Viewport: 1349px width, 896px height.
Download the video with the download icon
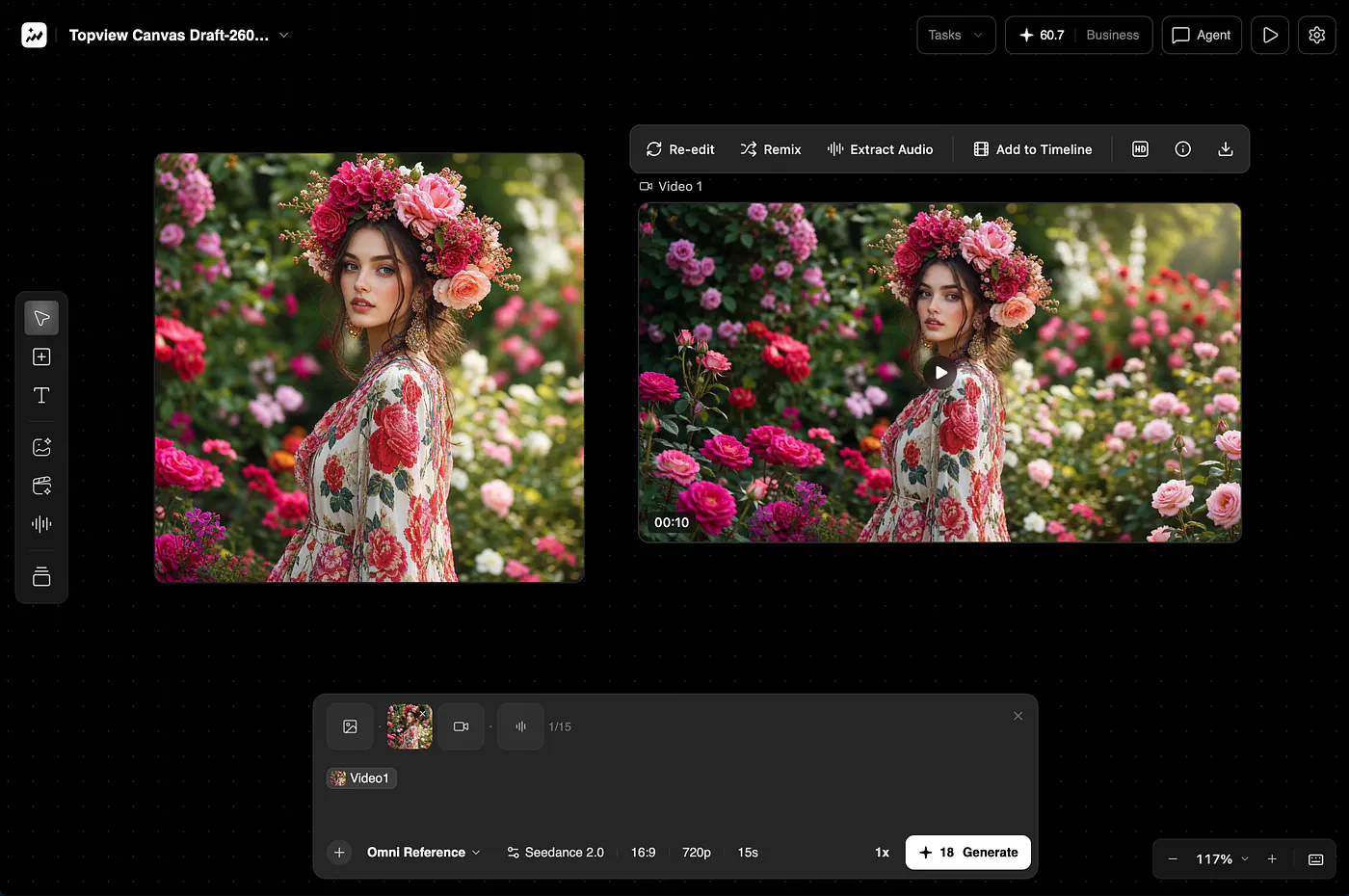(x=1226, y=149)
